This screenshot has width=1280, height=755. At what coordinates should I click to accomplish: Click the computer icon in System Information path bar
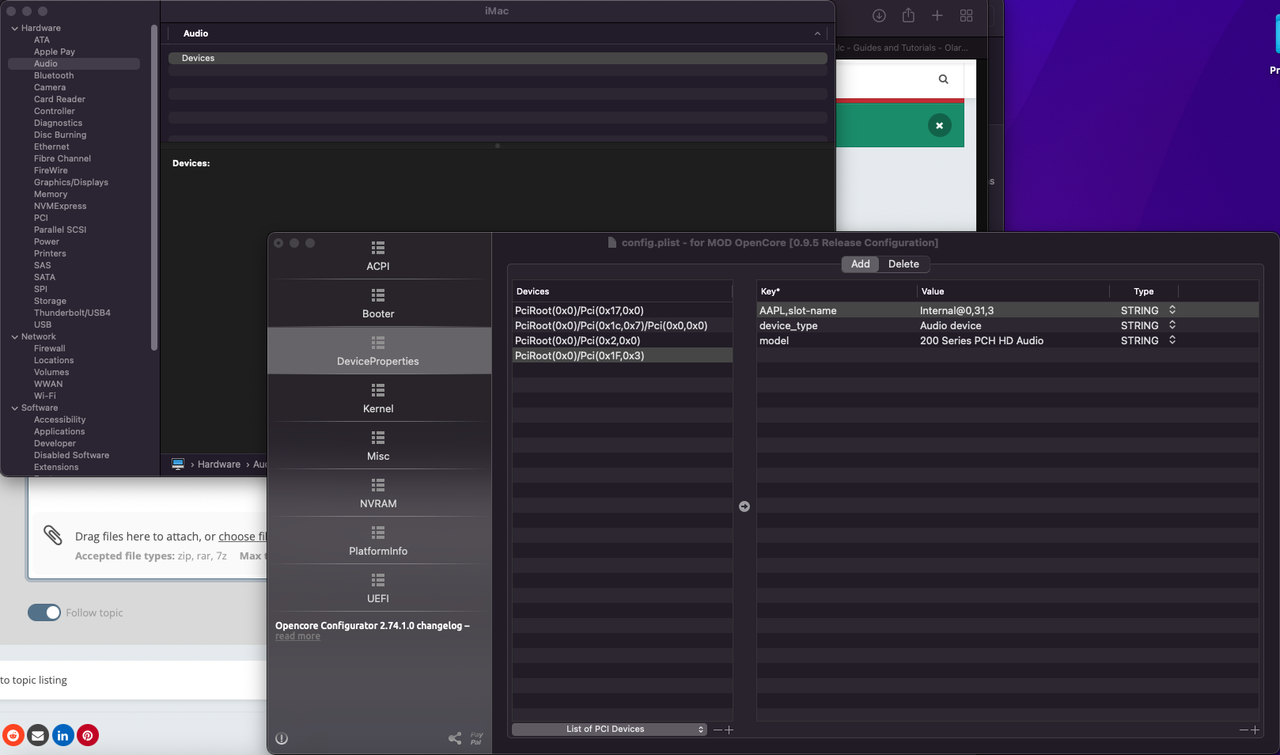(x=178, y=464)
